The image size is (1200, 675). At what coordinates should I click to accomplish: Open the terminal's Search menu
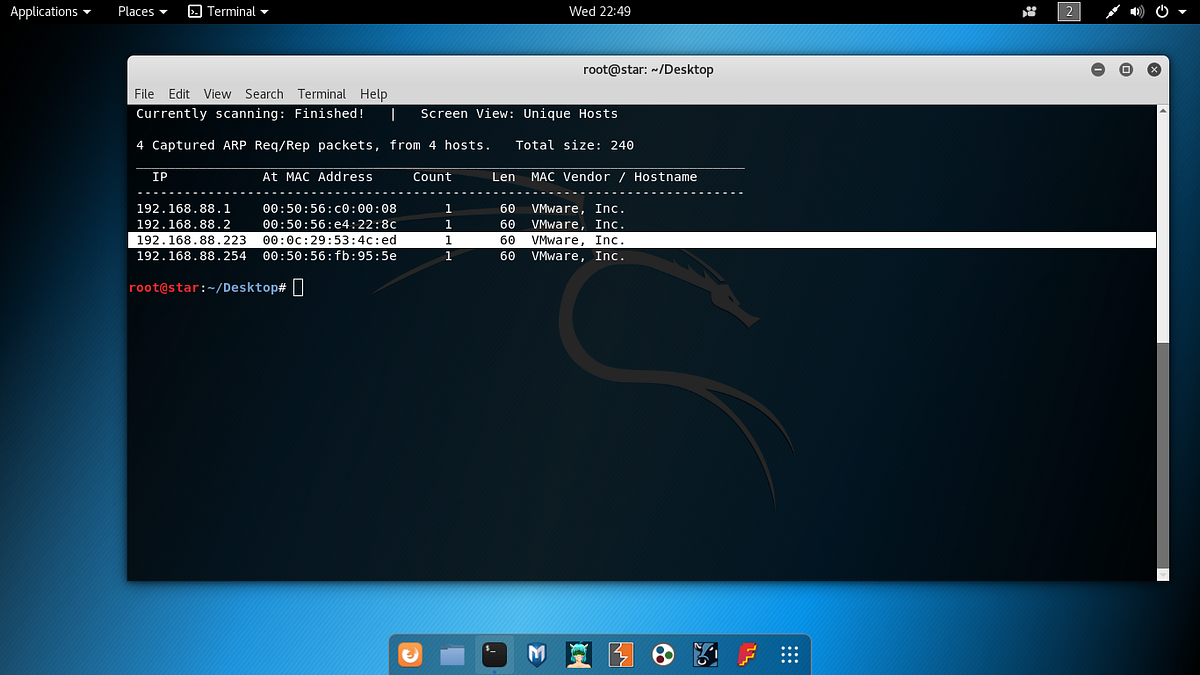pyautogui.click(x=264, y=94)
